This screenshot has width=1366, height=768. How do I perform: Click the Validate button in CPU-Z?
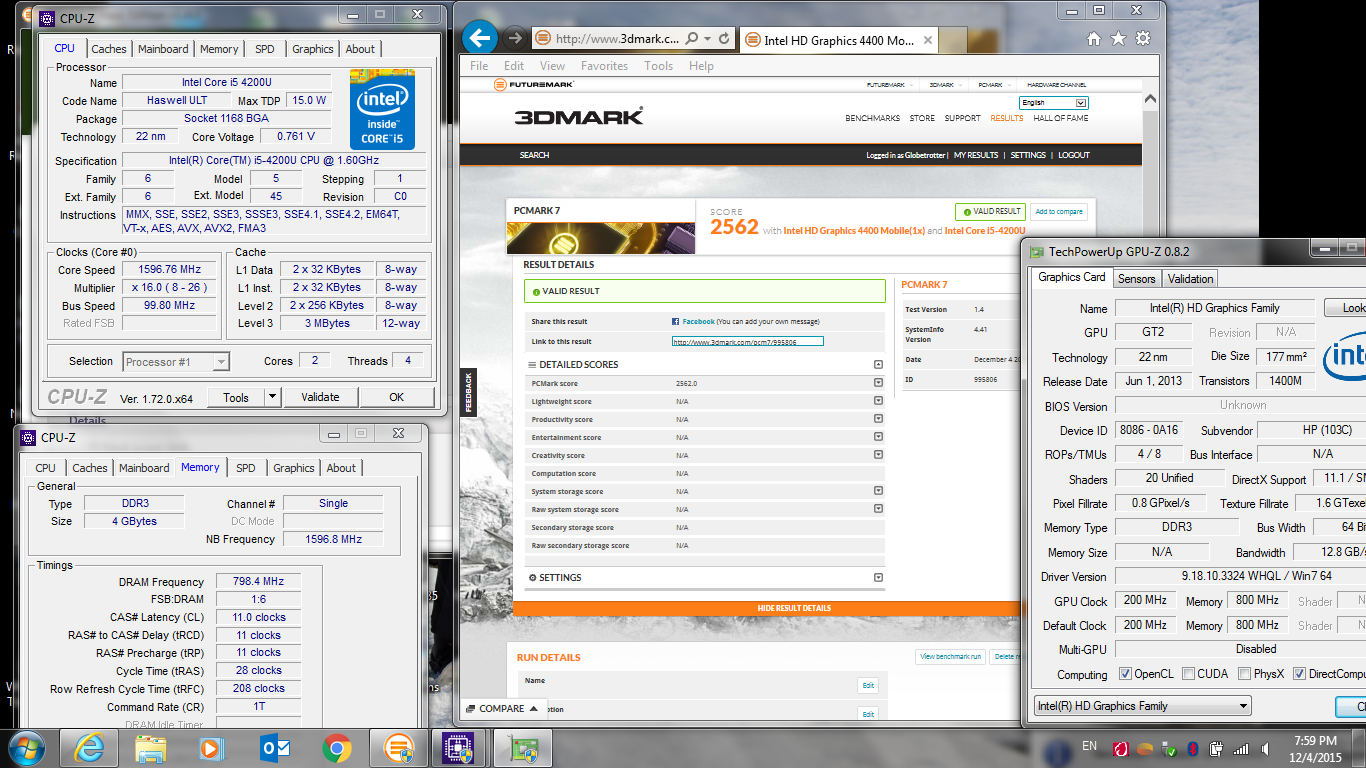320,397
